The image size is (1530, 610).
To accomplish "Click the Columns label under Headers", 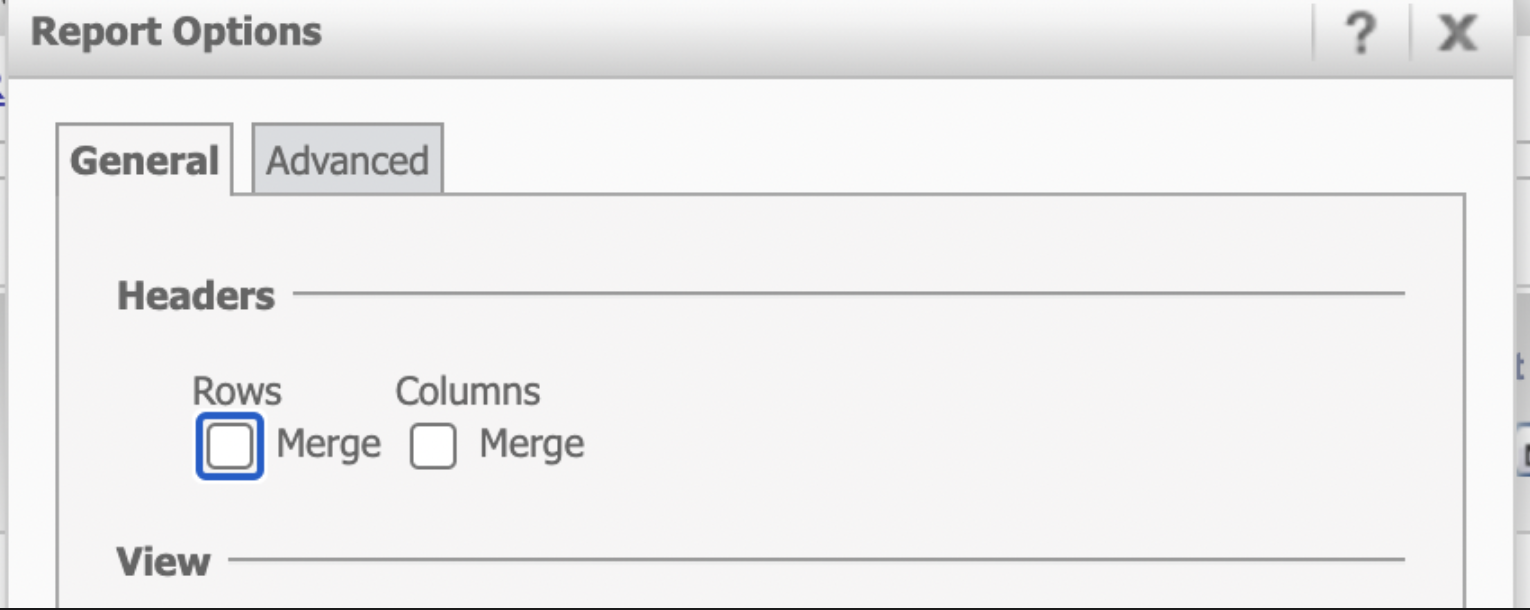I will click(x=468, y=391).
